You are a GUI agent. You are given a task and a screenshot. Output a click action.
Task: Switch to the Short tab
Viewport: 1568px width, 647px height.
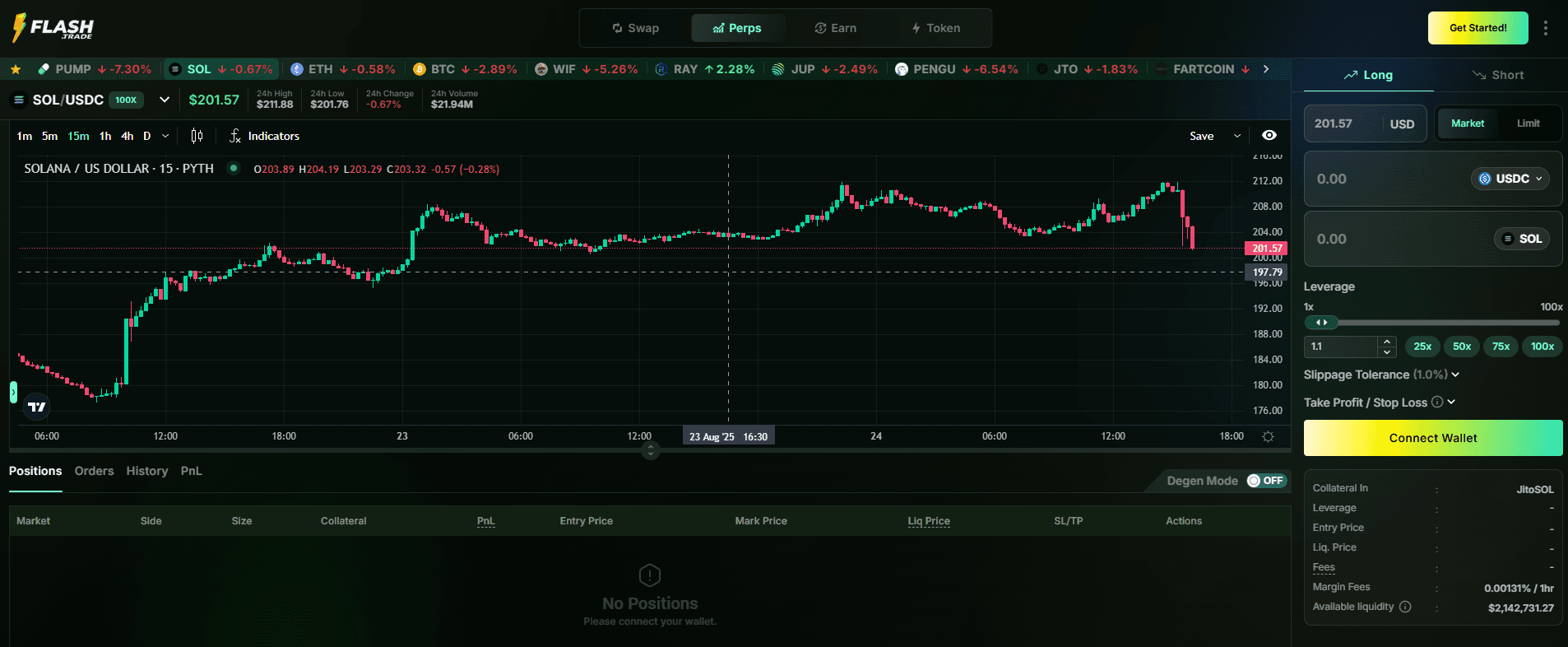(1497, 75)
